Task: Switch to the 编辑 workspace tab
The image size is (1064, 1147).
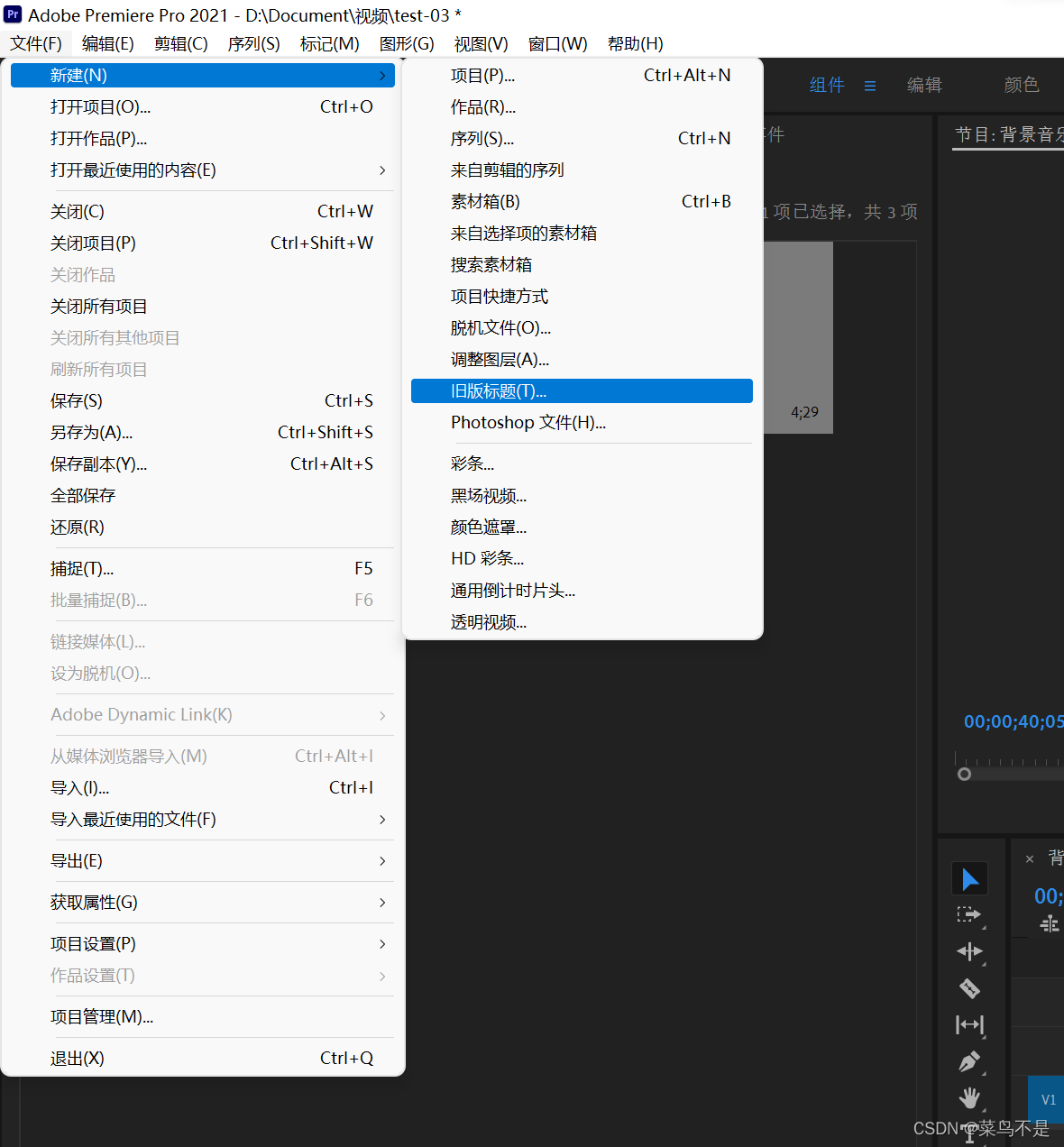Action: pyautogui.click(x=924, y=85)
